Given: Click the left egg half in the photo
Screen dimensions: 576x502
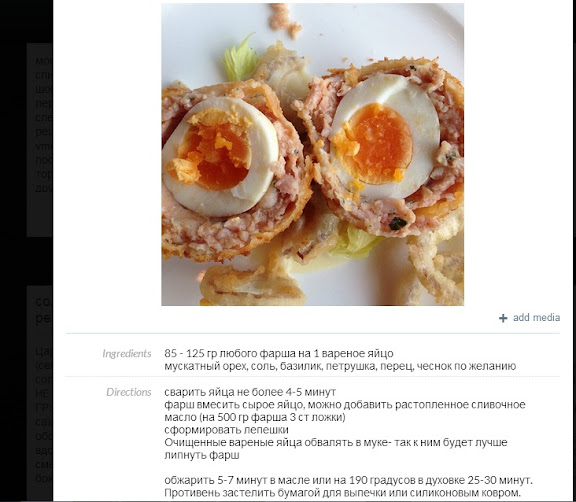Looking at the screenshot, I should pyautogui.click(x=220, y=156).
